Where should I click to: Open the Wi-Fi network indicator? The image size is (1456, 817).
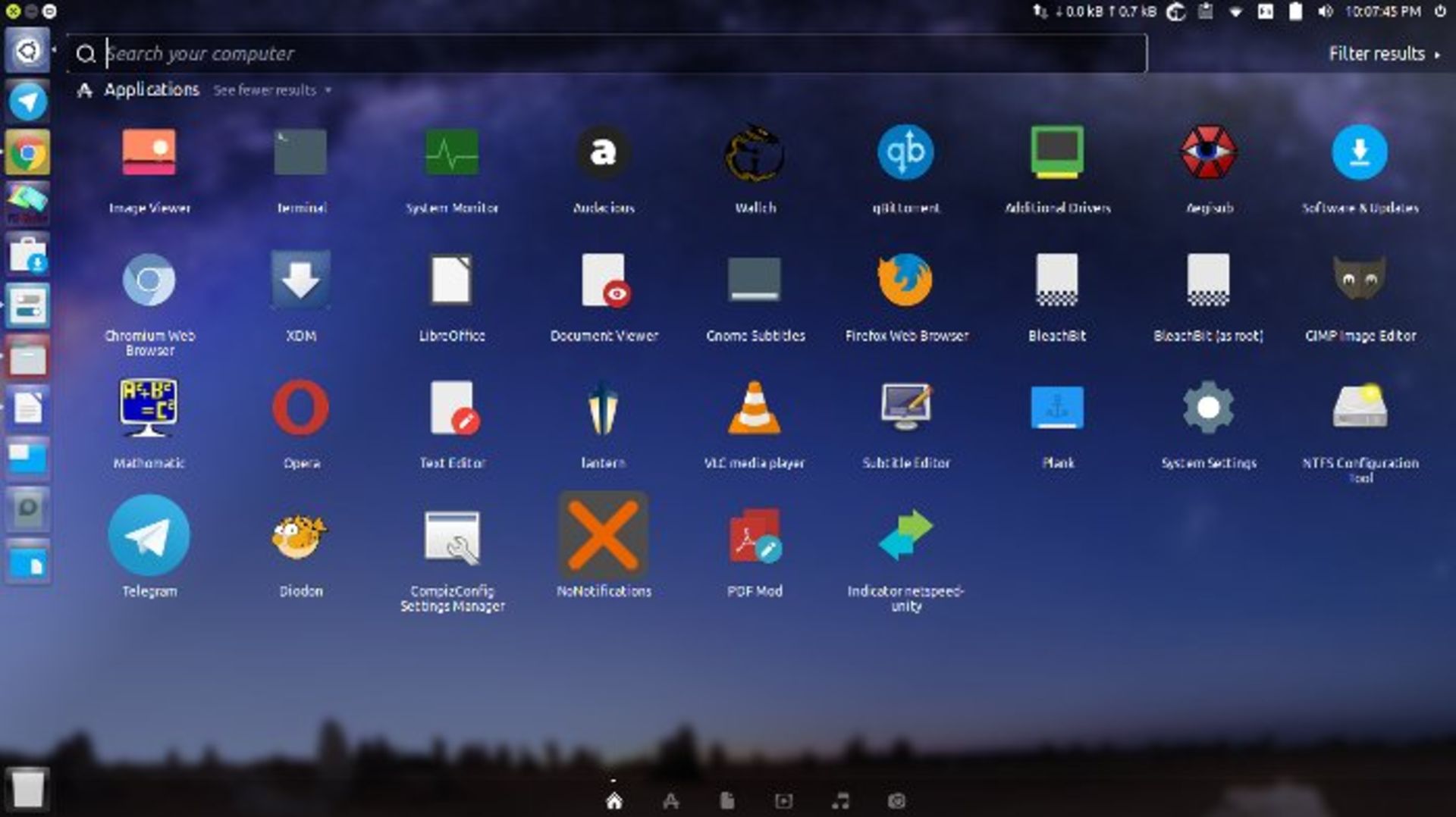(1235, 12)
